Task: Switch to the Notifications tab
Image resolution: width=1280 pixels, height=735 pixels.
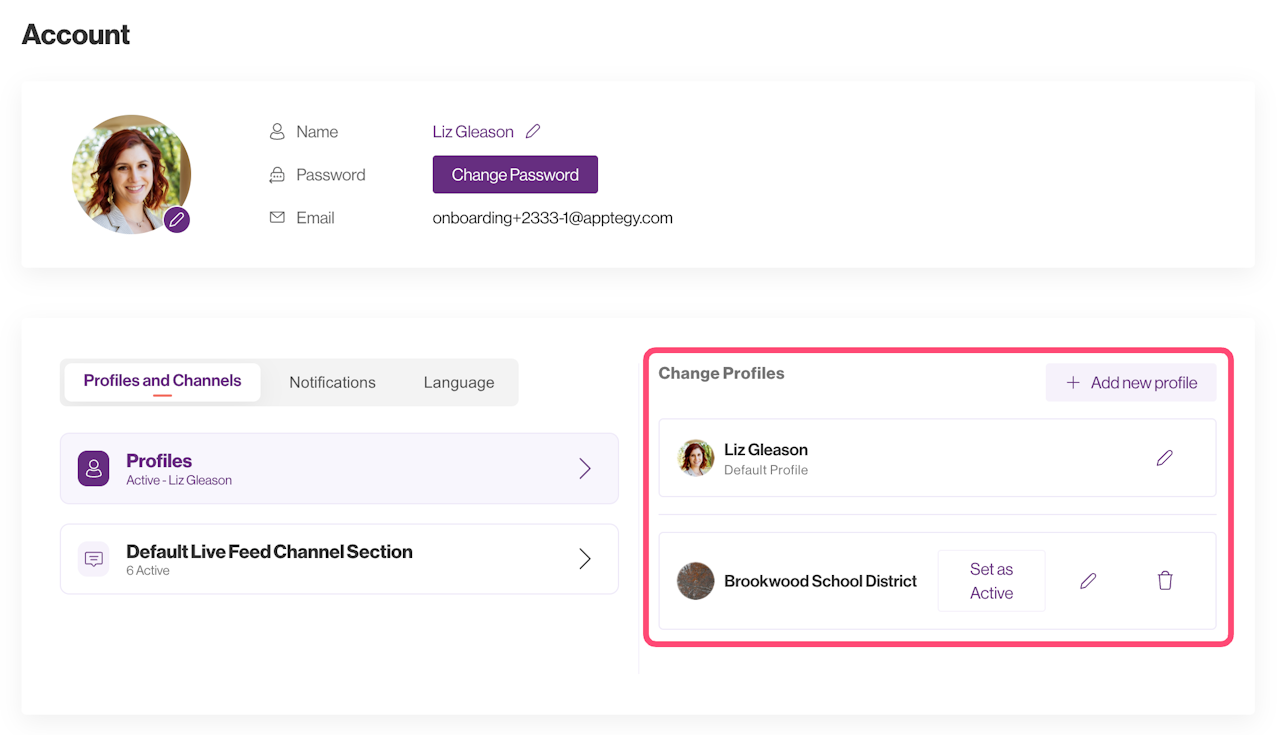Action: coord(332,382)
